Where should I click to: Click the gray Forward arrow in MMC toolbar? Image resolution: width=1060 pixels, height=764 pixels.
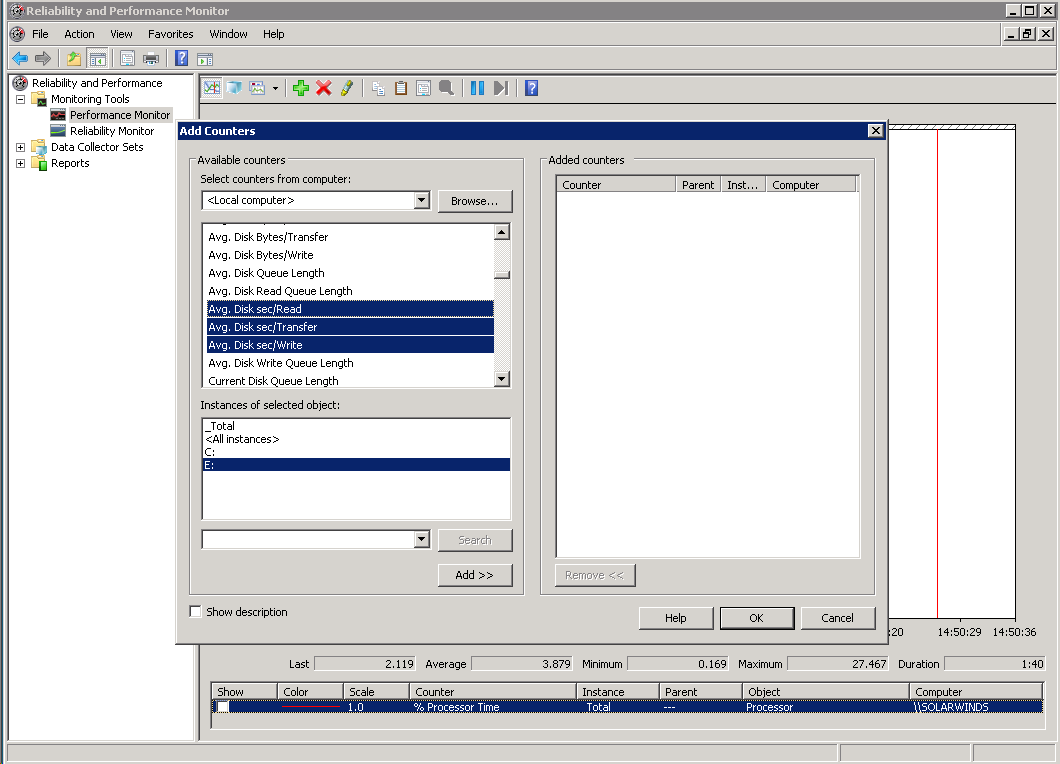tap(43, 59)
